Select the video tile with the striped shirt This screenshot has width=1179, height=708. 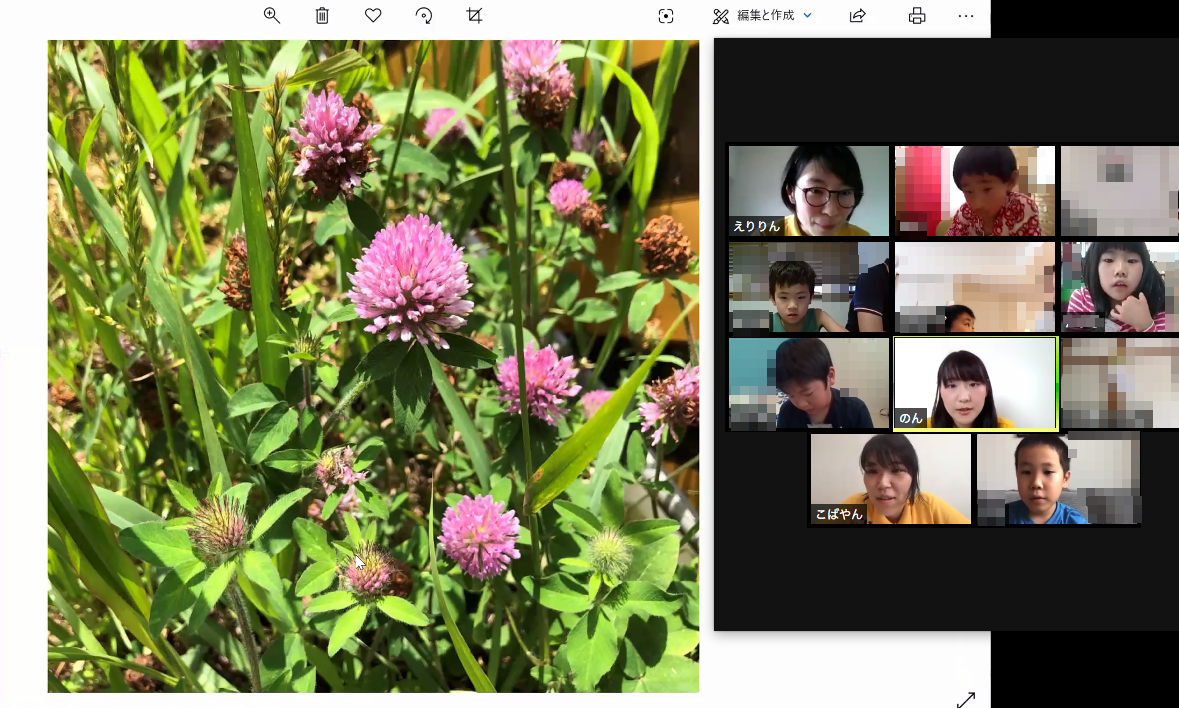1119,287
